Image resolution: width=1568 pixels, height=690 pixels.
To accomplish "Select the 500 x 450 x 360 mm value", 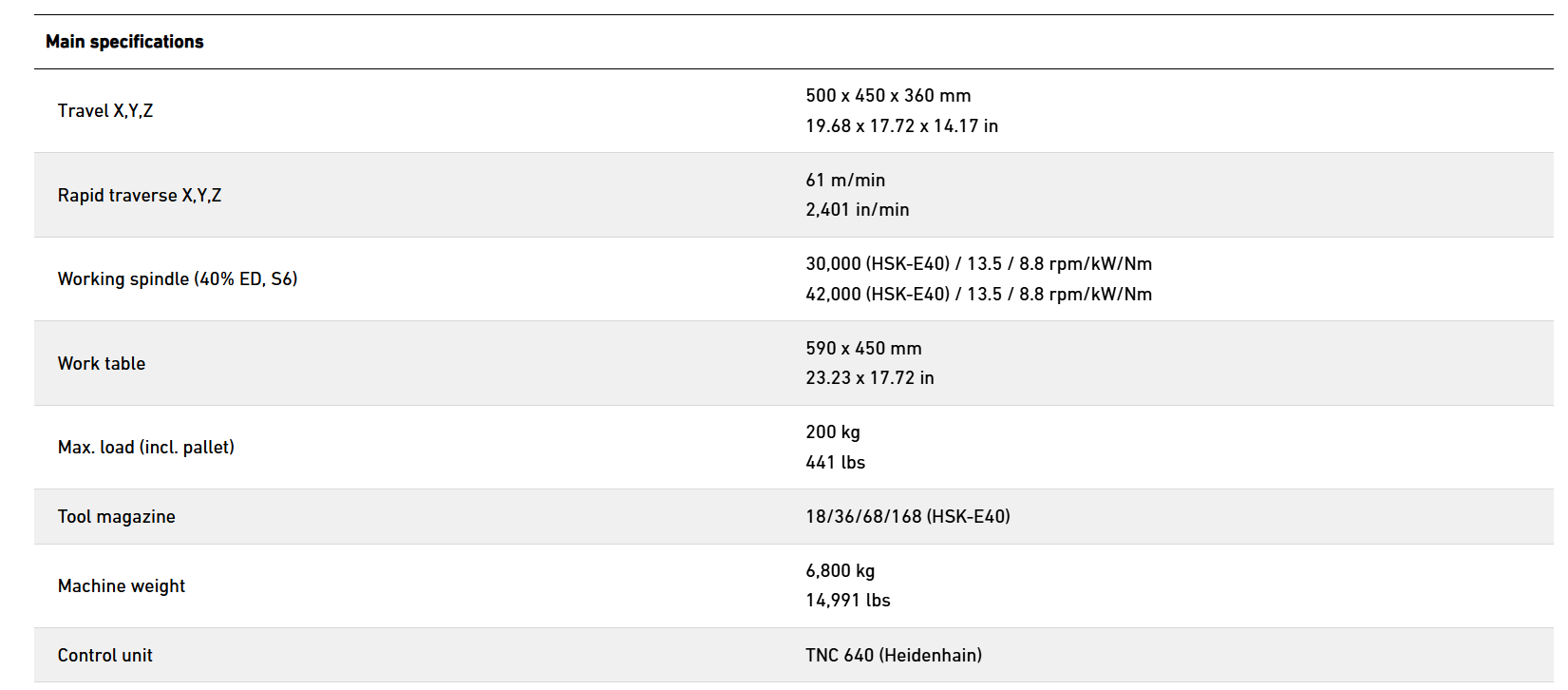I will tap(888, 96).
